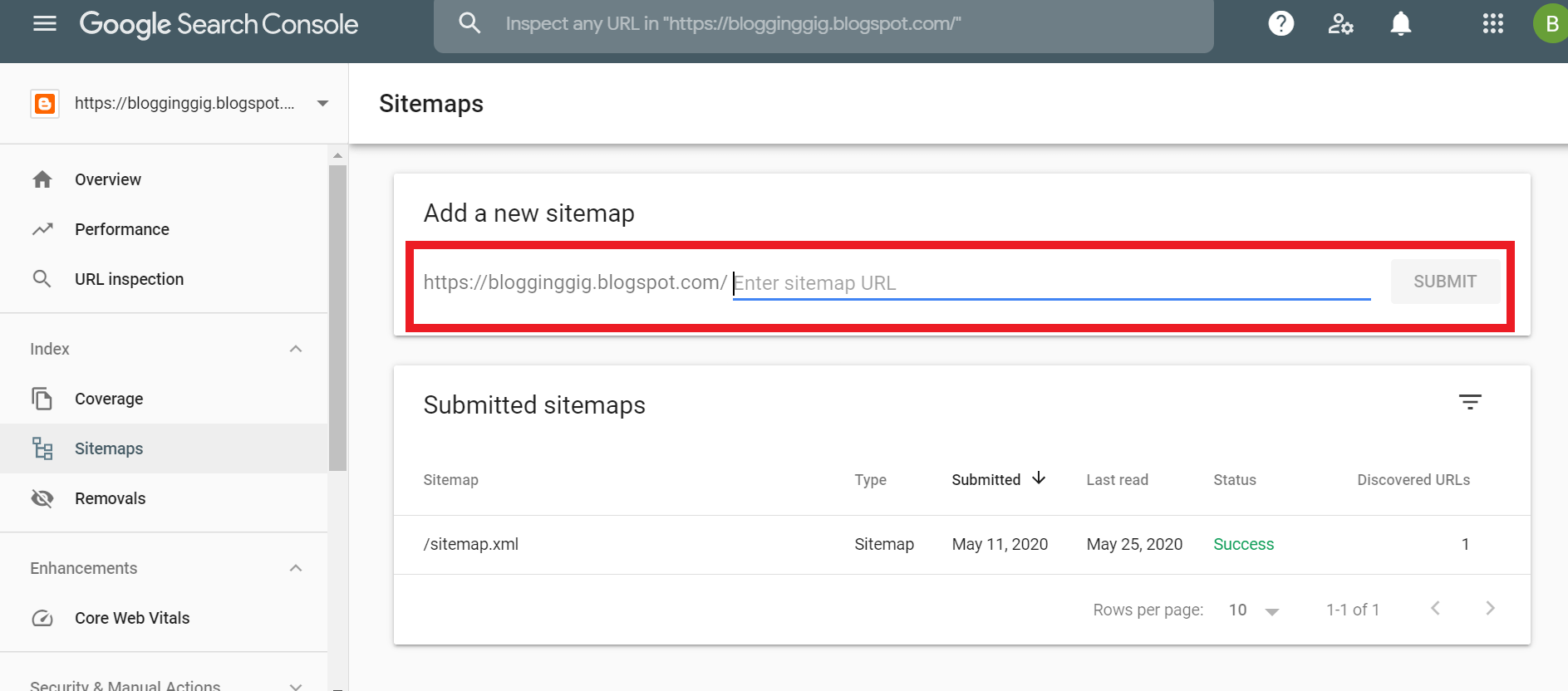This screenshot has width=1568, height=691.
Task: Click the May 25, 2020 cell
Action: tap(1134, 544)
